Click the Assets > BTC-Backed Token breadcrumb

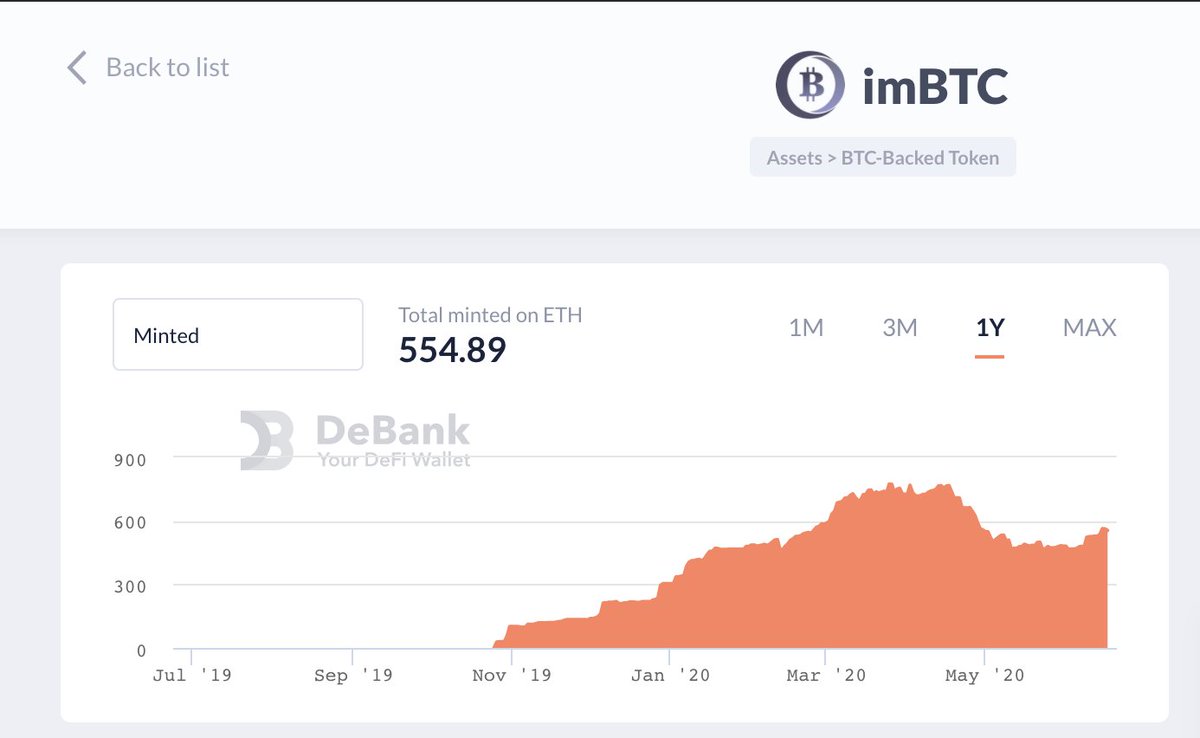click(883, 158)
